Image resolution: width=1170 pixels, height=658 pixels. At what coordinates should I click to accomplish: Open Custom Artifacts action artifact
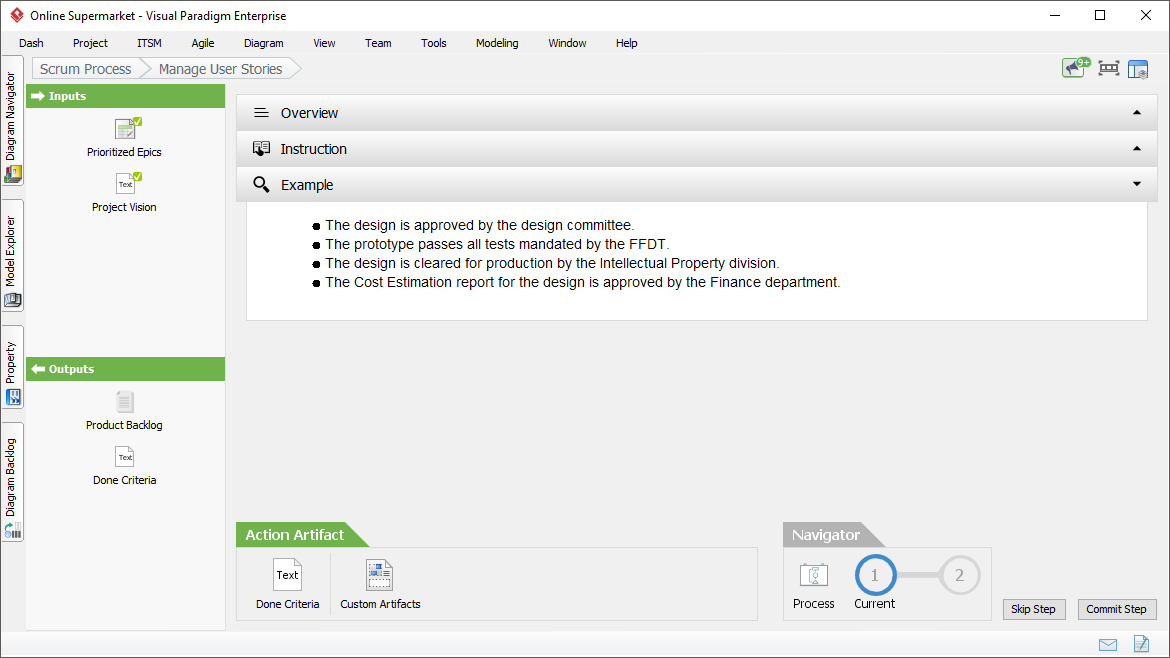[380, 585]
